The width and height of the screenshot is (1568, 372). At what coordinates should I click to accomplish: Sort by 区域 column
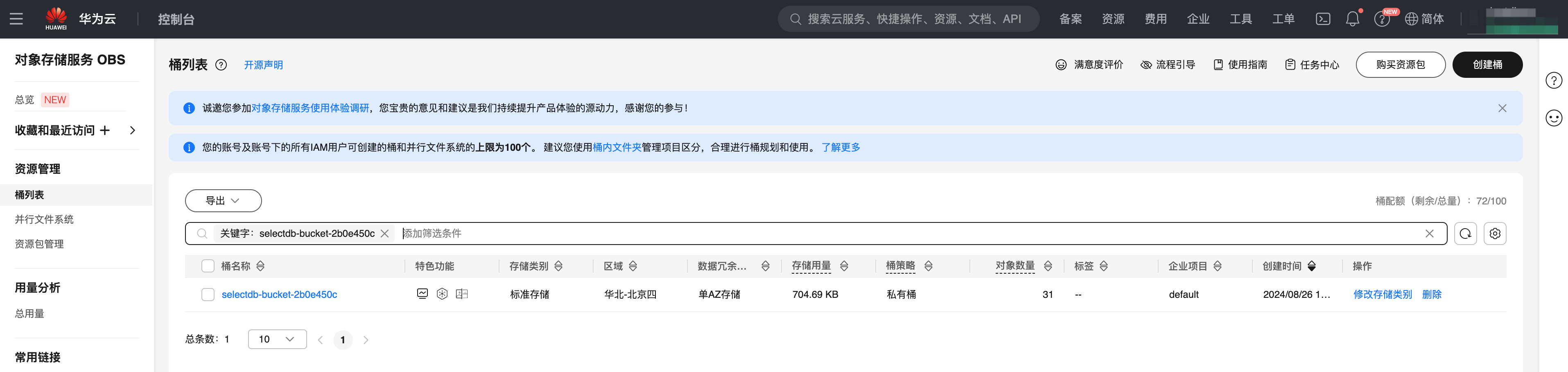(x=633, y=266)
